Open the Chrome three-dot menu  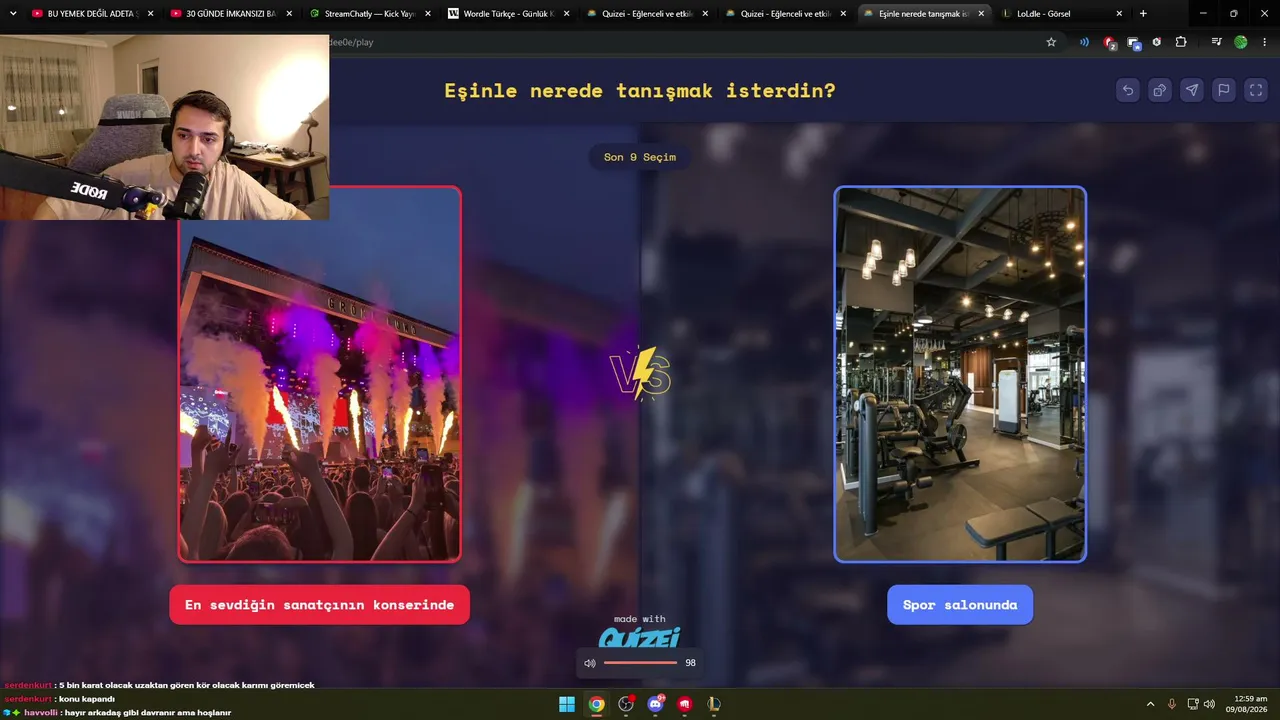point(1265,42)
